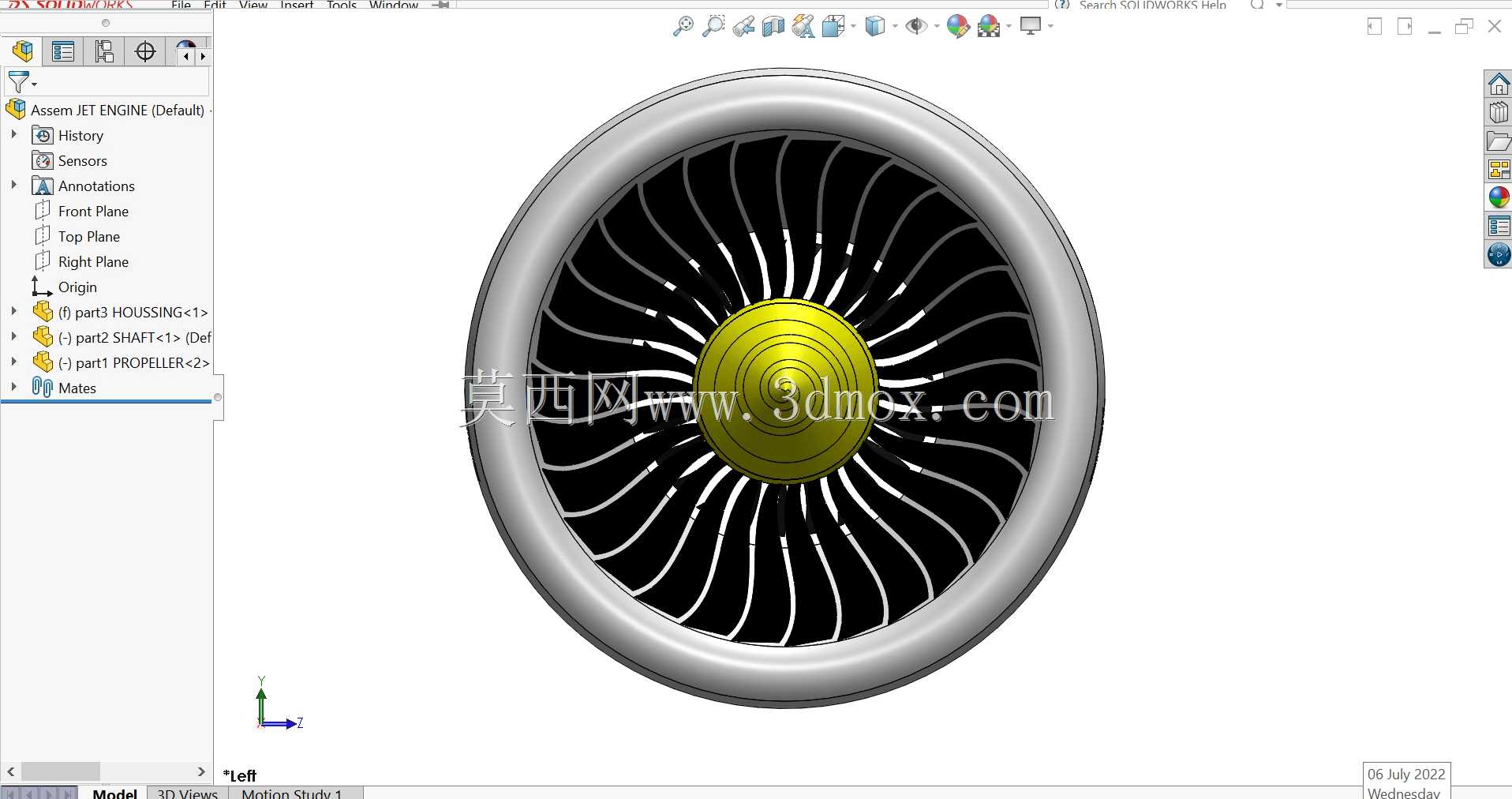Open the Design Library task pane
Viewport: 1512px width, 799px height.
coord(1499,112)
